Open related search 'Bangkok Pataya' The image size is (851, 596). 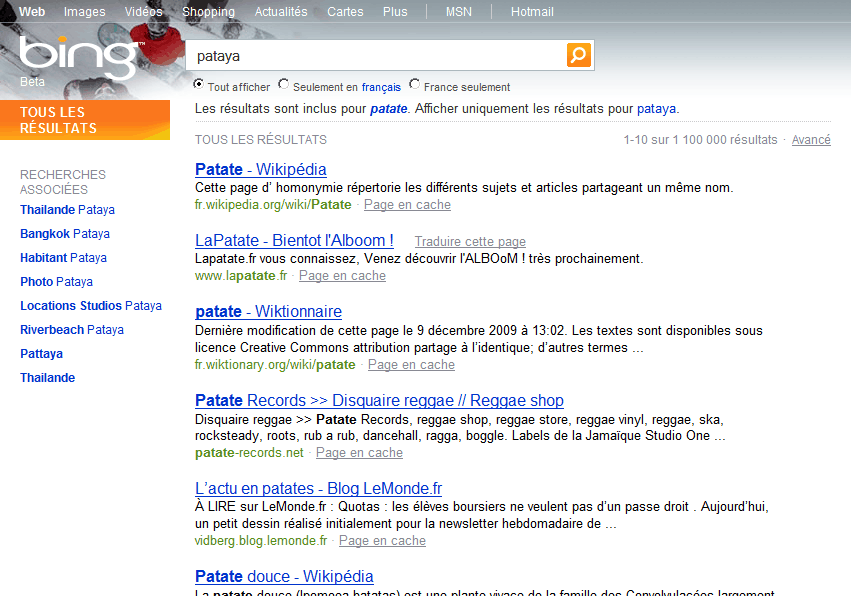65,233
